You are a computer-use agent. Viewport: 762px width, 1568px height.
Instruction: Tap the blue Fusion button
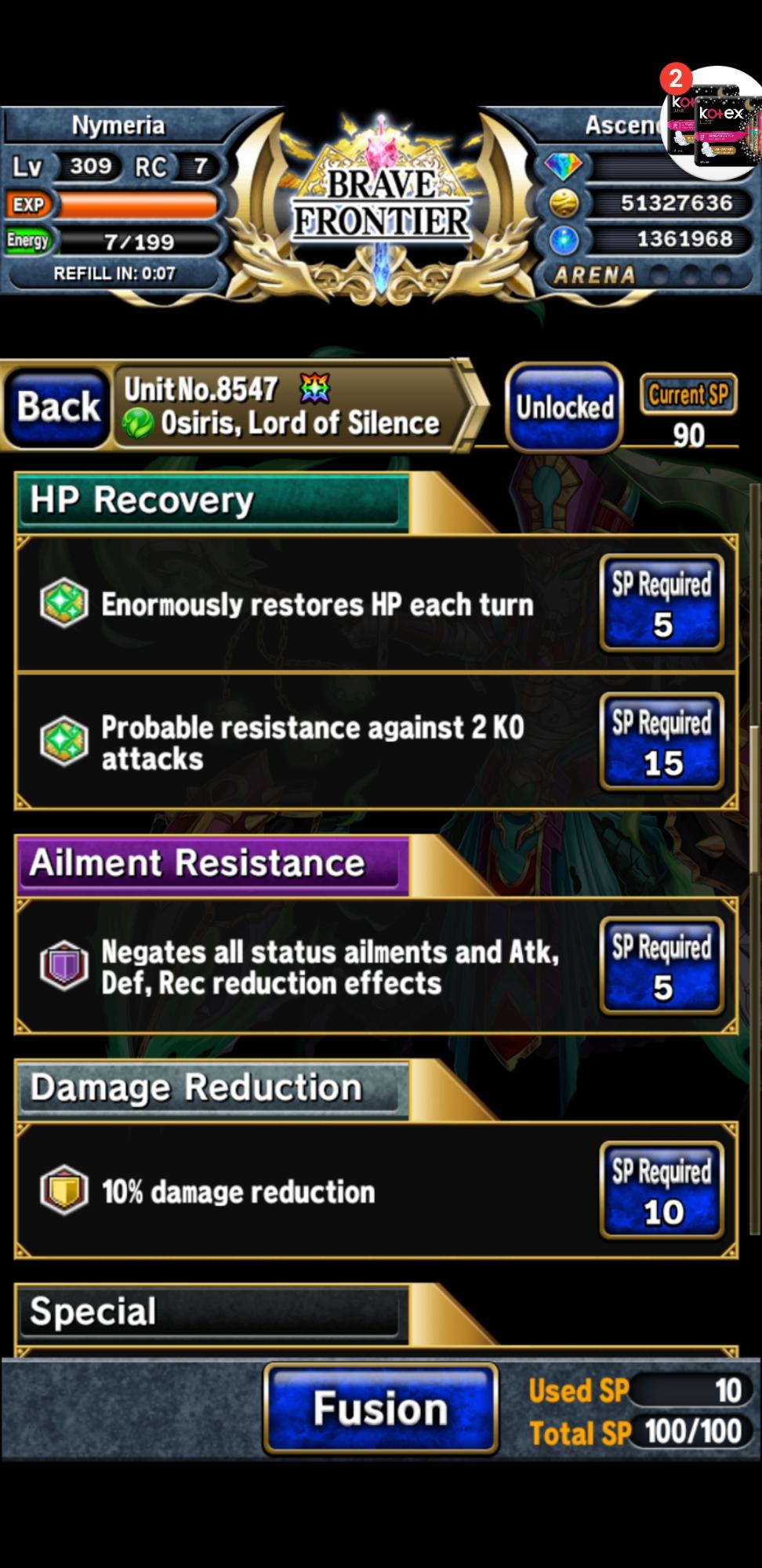(380, 1409)
